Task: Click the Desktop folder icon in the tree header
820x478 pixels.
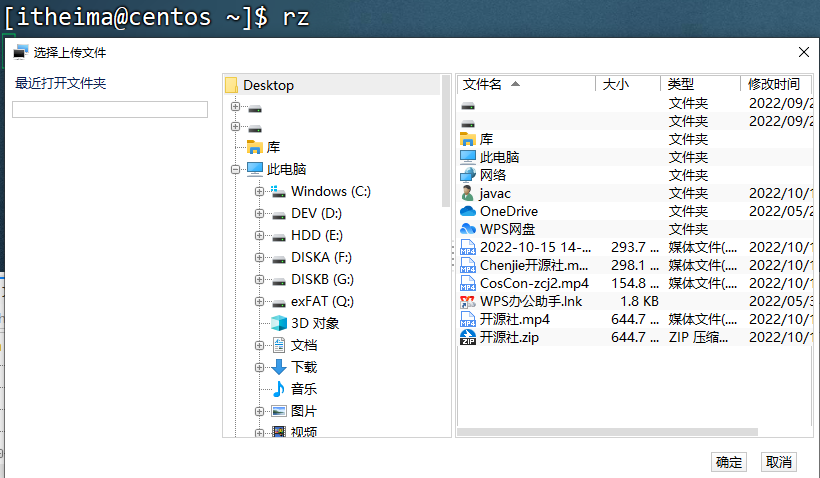Action: (x=231, y=85)
